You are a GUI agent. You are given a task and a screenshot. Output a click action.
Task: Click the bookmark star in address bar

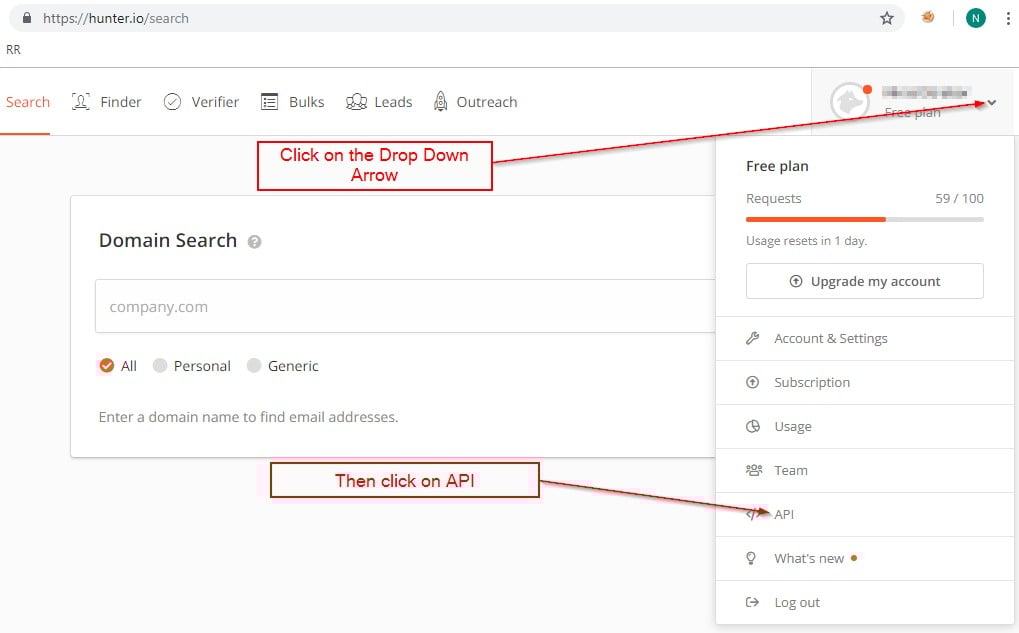886,18
